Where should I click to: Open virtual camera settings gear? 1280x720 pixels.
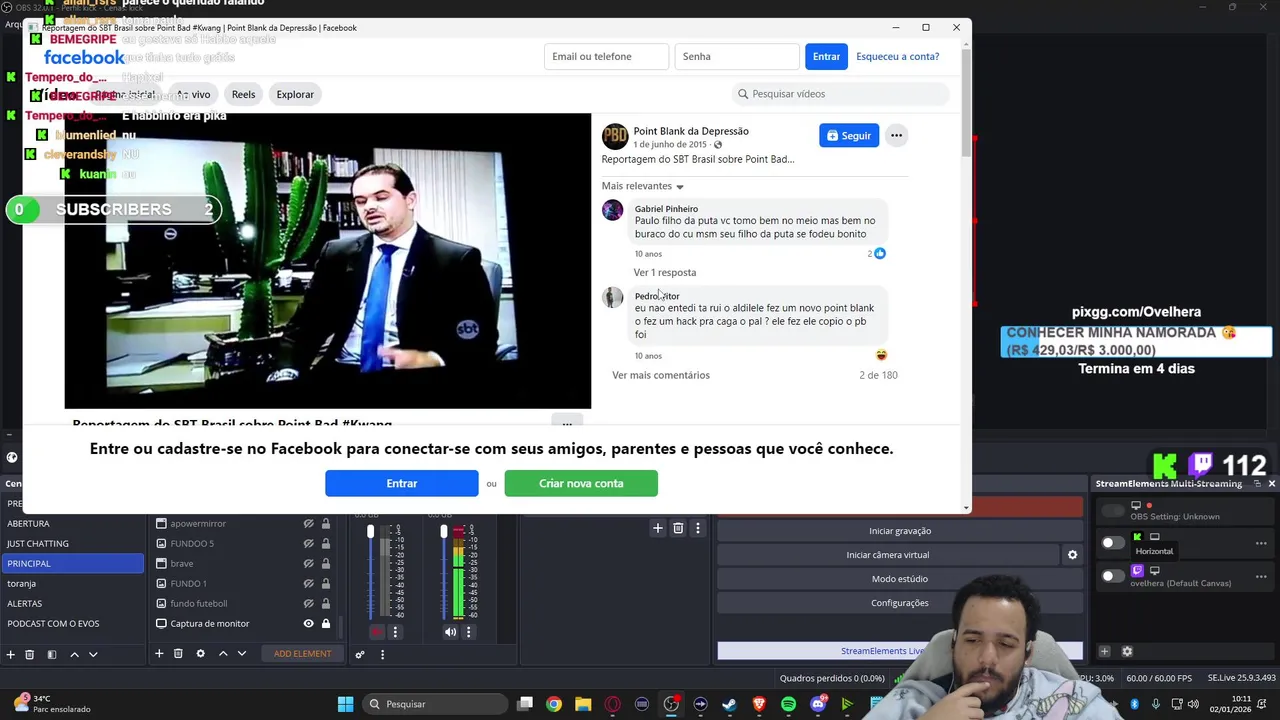point(1072,555)
